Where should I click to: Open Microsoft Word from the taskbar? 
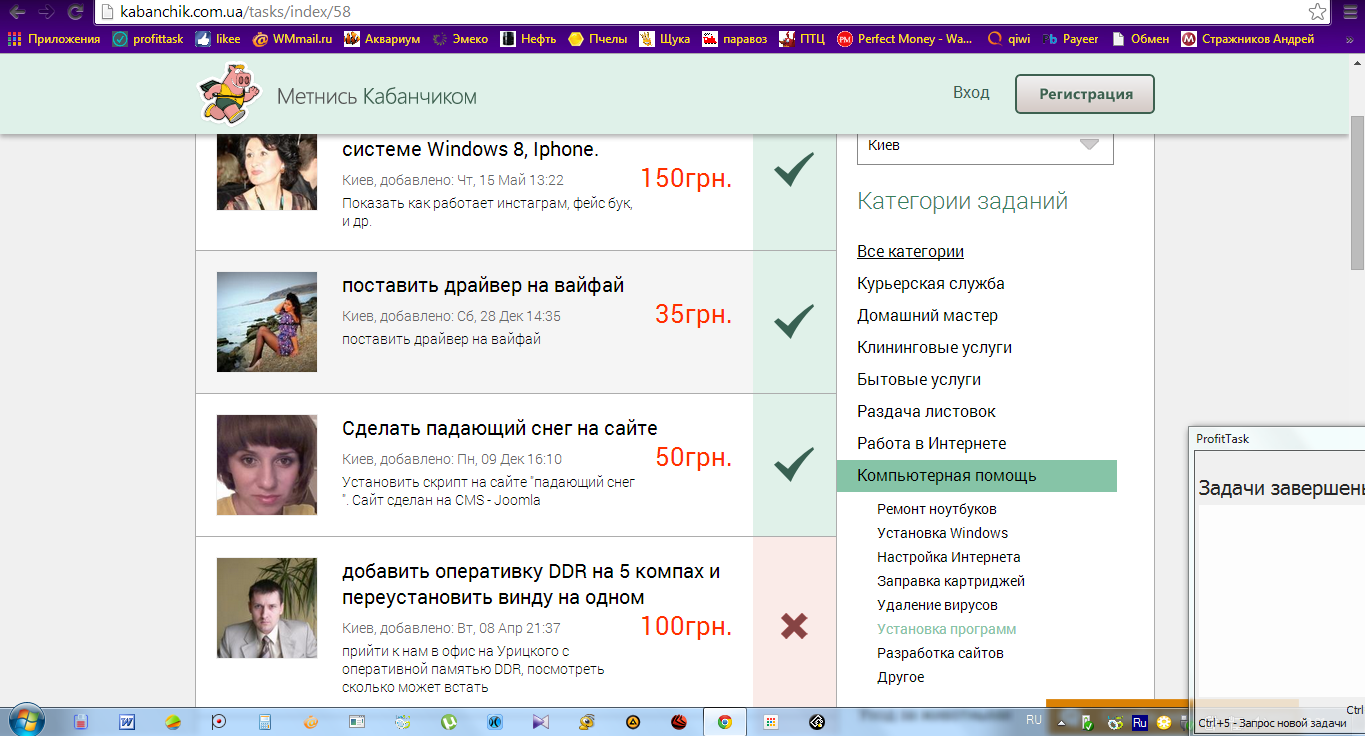point(127,721)
